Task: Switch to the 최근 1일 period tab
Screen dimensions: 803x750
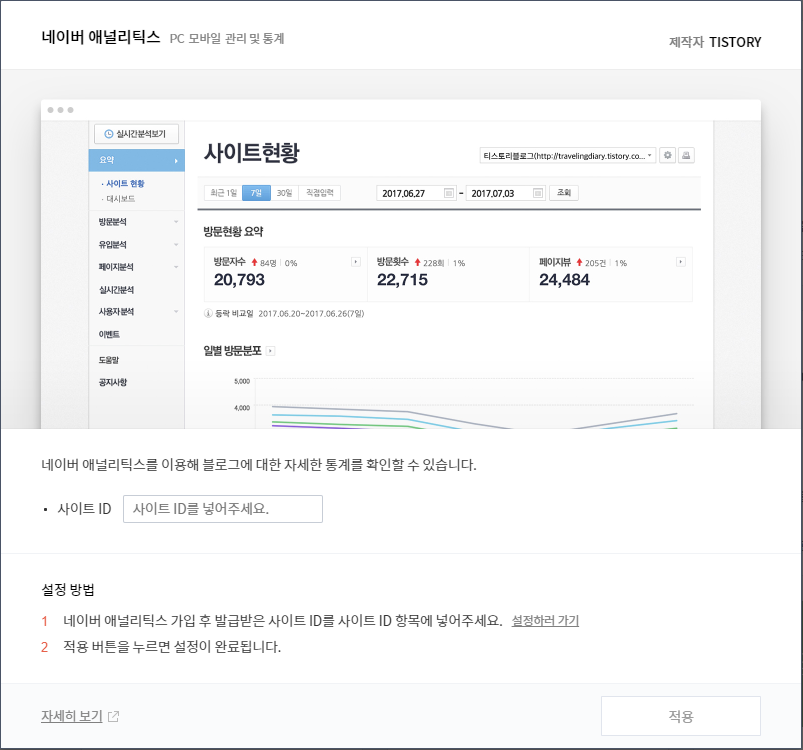Action: (x=223, y=192)
